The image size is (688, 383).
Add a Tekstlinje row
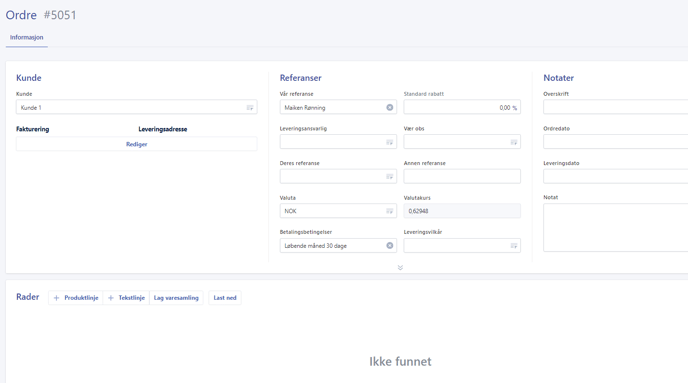pyautogui.click(x=126, y=298)
